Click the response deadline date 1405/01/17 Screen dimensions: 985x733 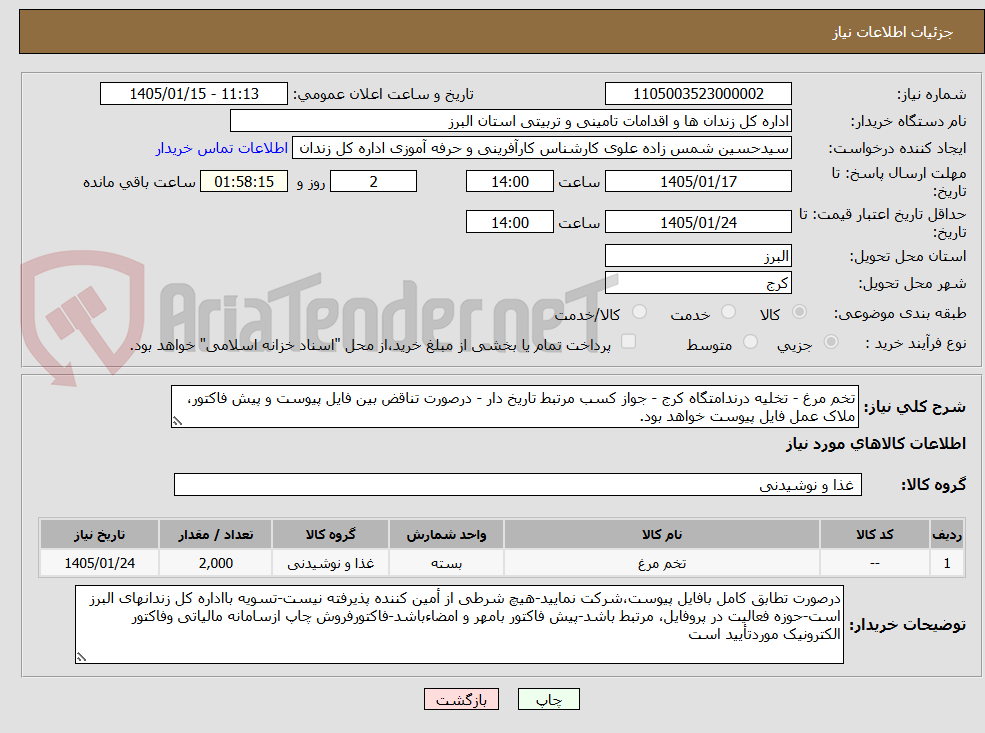tap(698, 182)
